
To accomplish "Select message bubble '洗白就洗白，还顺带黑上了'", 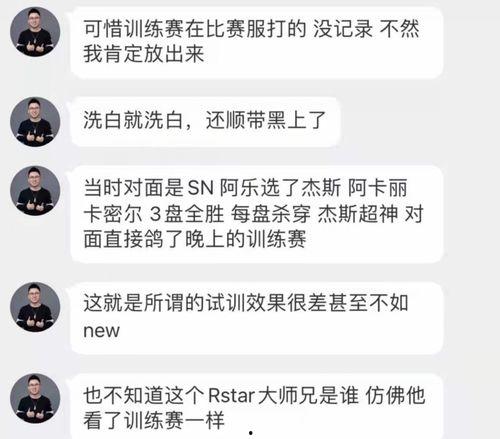I will coord(205,122).
